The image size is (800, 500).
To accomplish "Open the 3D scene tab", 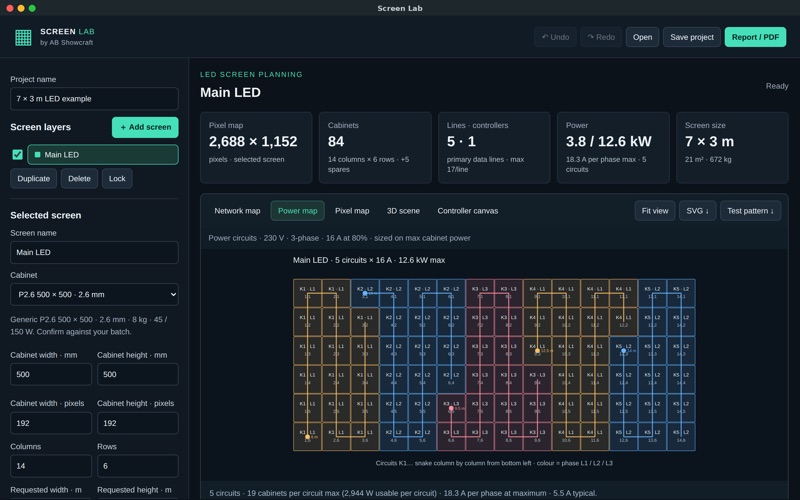I will (403, 211).
